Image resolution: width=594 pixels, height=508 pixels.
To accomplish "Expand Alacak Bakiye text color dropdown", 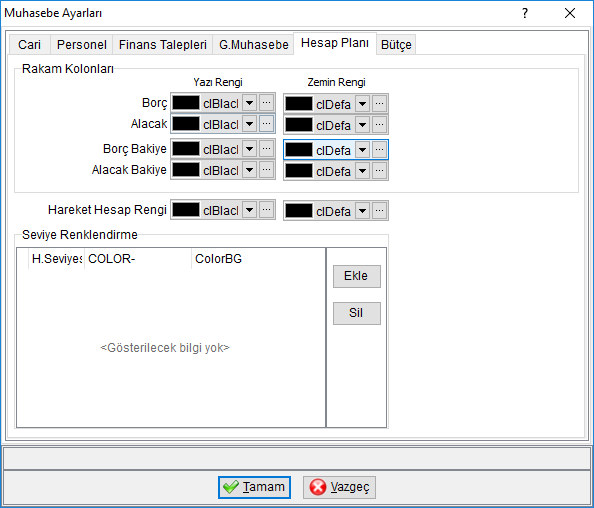I will click(250, 170).
